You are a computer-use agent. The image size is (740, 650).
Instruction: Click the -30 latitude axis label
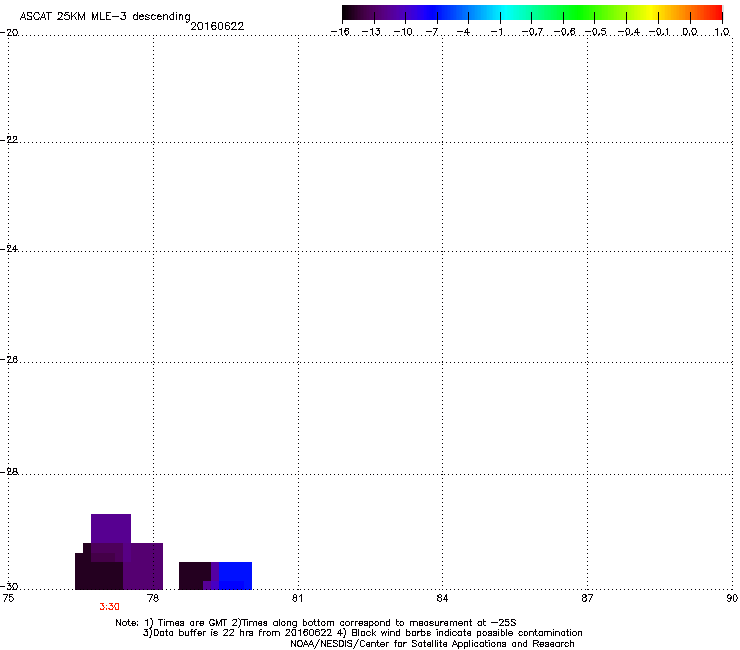click(x=9, y=587)
